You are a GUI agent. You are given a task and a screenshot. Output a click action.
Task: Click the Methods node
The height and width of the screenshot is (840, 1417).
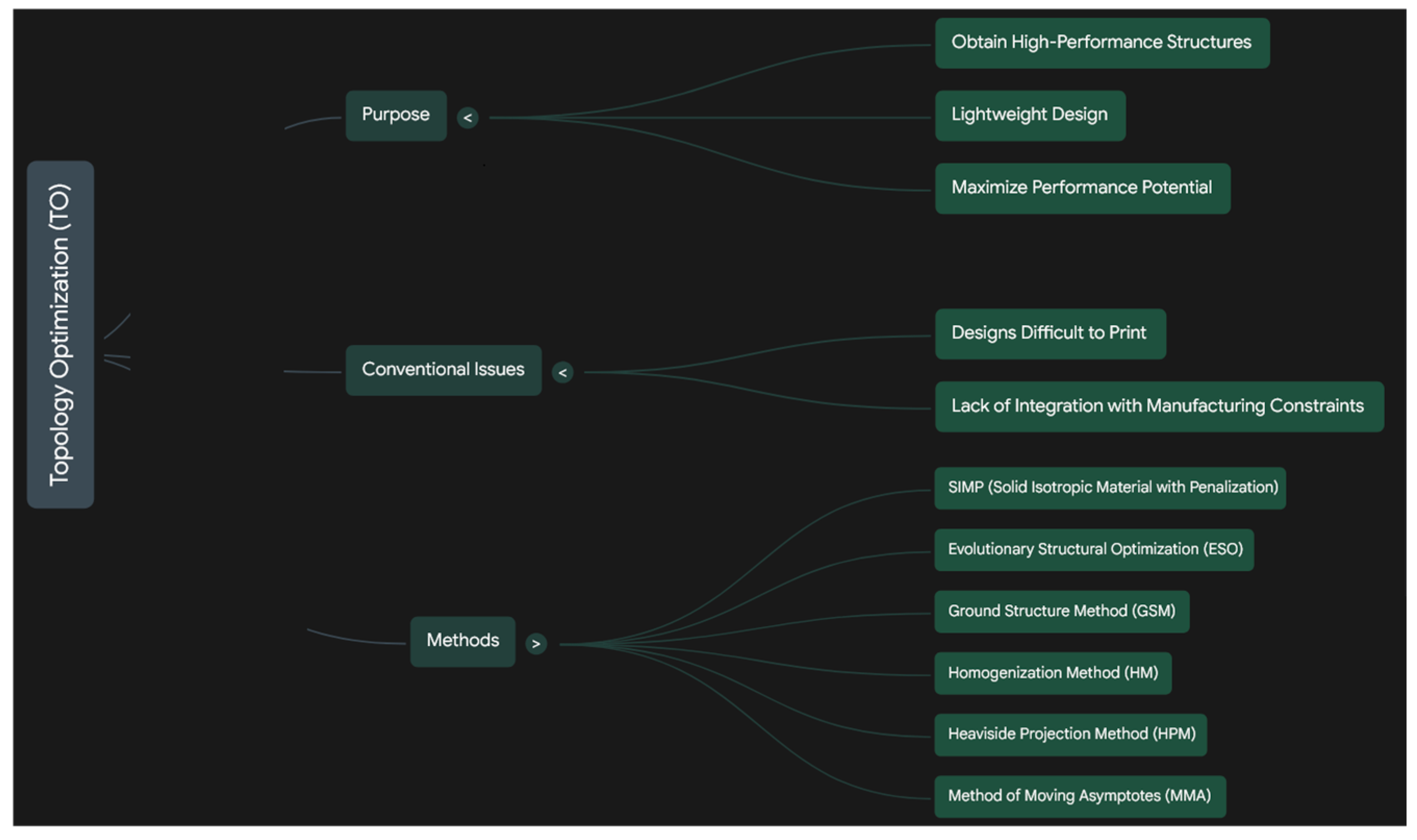click(463, 641)
